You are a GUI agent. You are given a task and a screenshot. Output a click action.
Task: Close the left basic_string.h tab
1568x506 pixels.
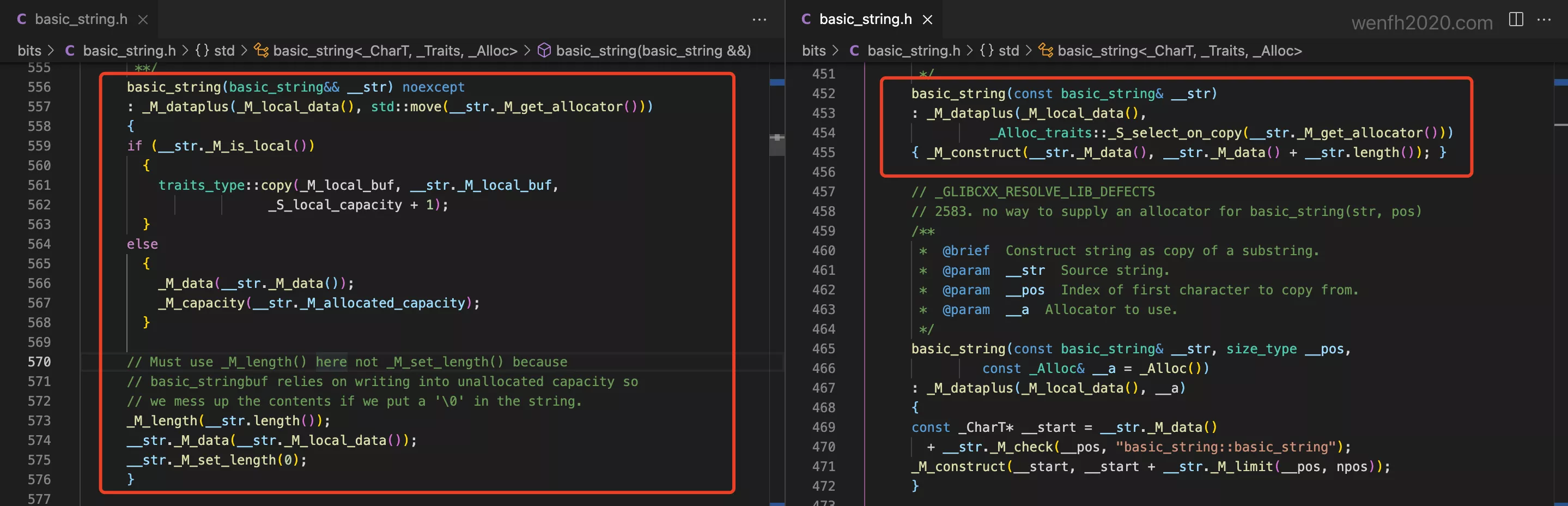[143, 20]
